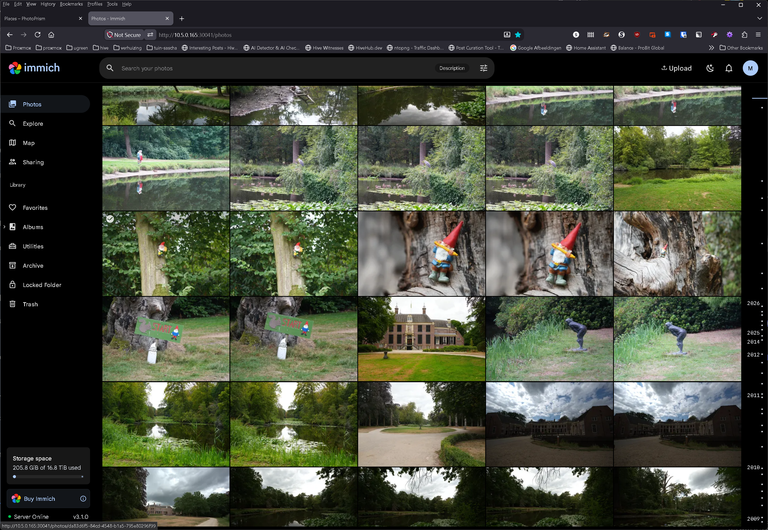Screen dimensions: 768x530
Task: Toggle dark/light theme moon icon
Action: point(710,68)
